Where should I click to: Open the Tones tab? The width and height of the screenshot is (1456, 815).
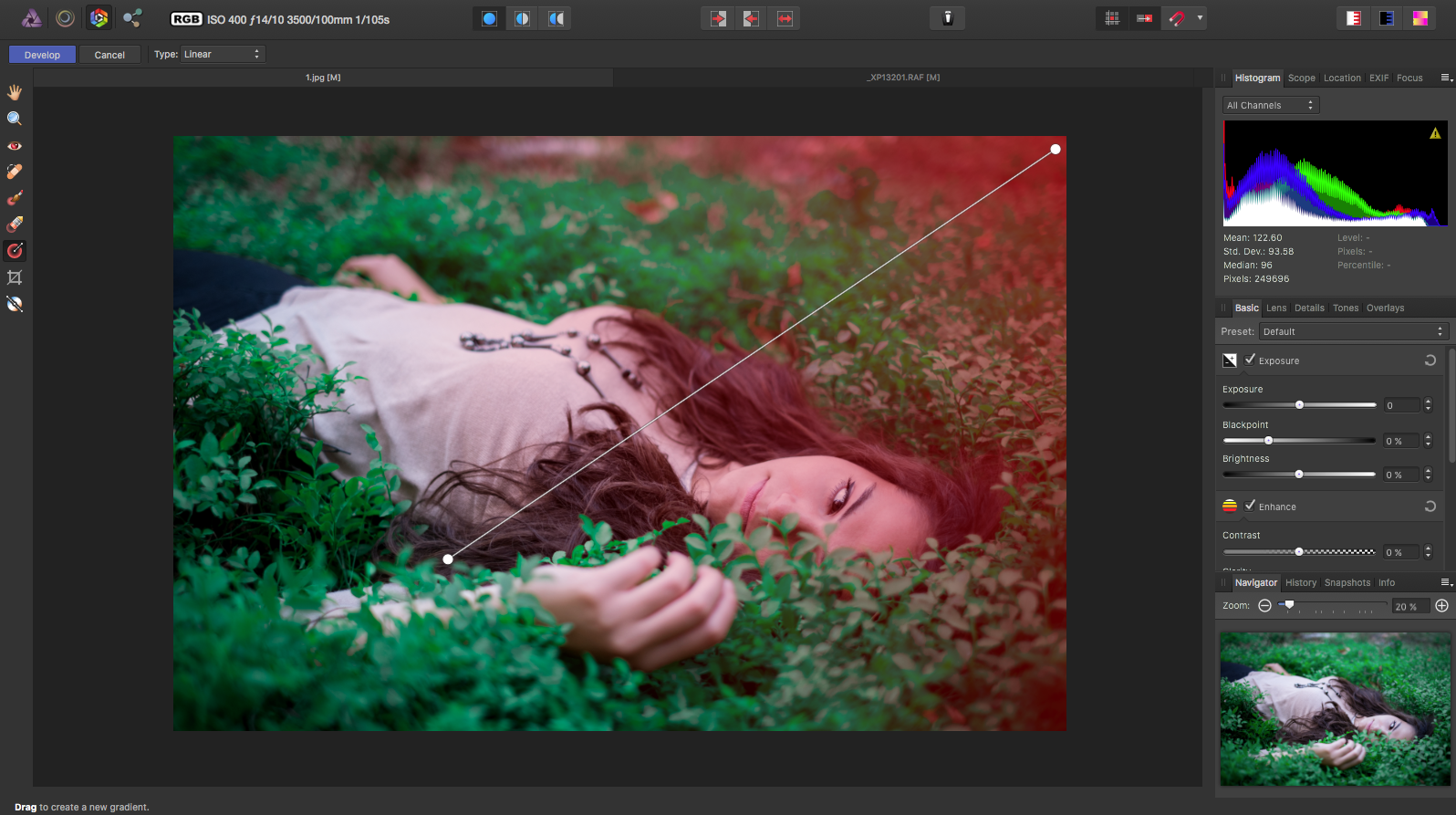[x=1346, y=308]
